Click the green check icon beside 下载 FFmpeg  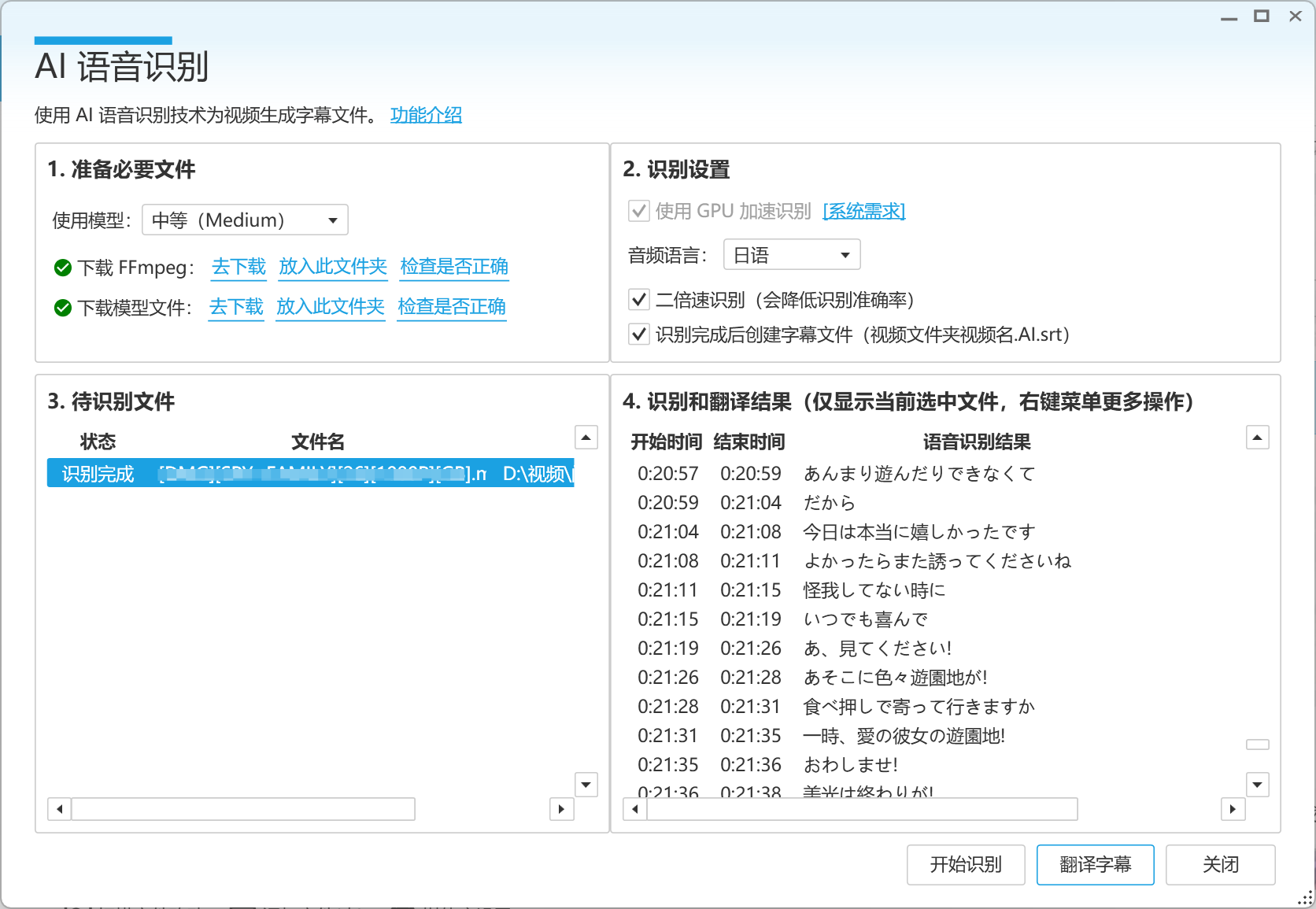point(63,268)
